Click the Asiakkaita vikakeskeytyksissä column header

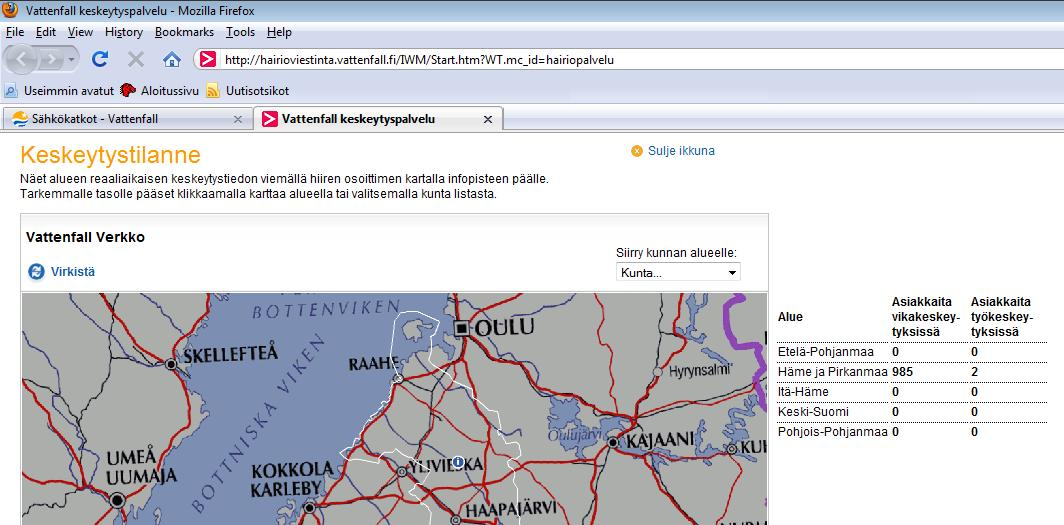[x=926, y=317]
